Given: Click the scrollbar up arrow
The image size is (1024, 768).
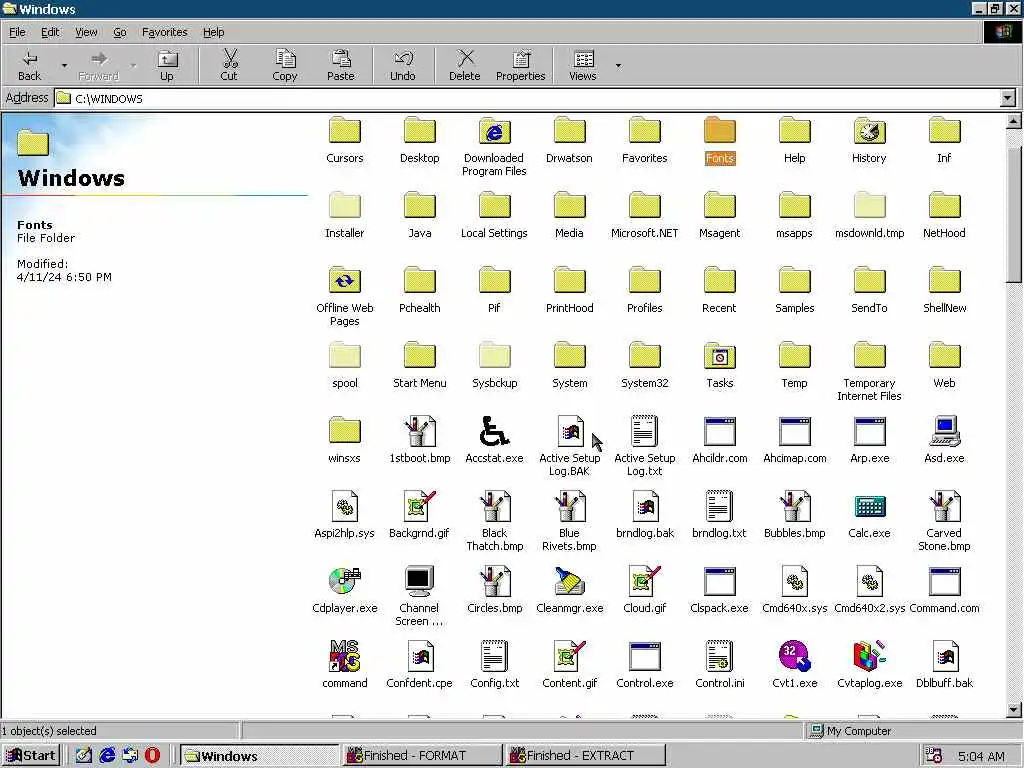Looking at the screenshot, I should [x=1014, y=121].
